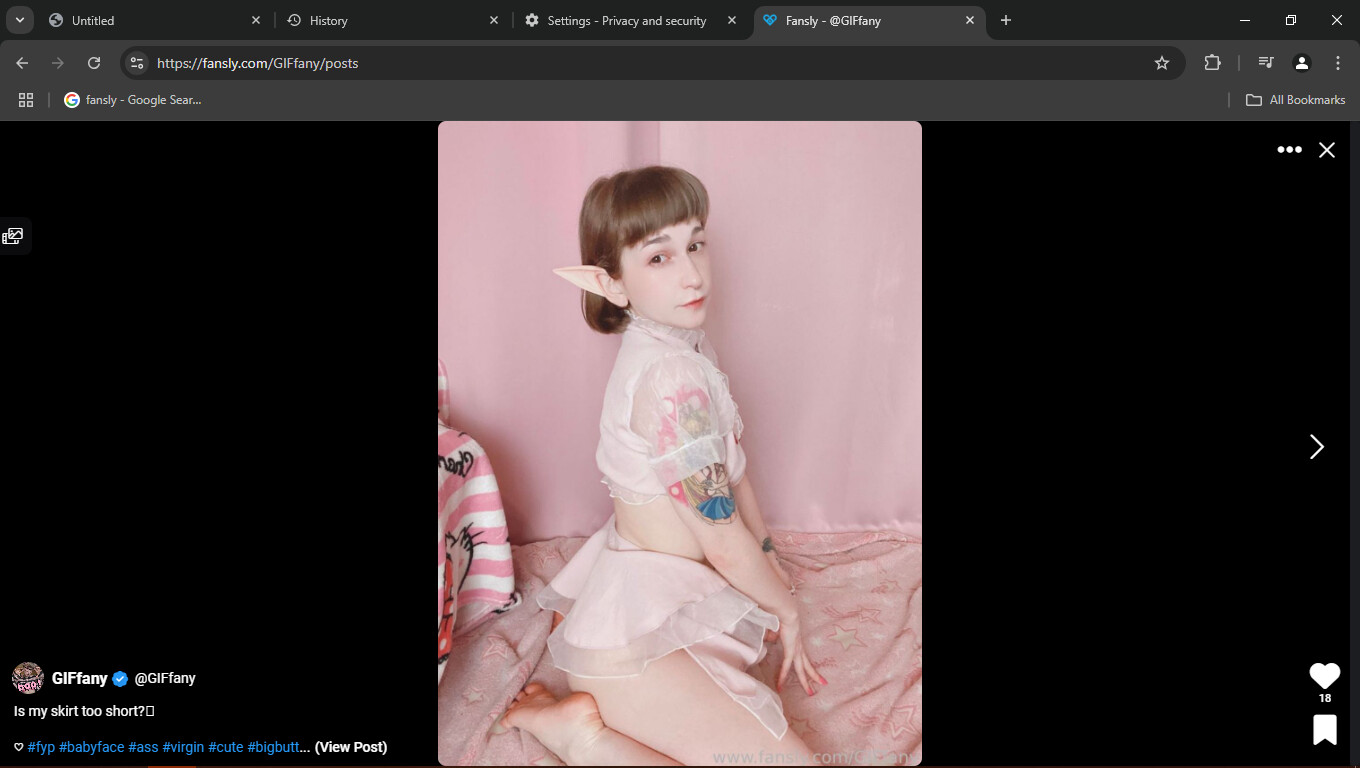The height and width of the screenshot is (768, 1360).
Task: Click the (View Post) link
Action: [x=351, y=747]
